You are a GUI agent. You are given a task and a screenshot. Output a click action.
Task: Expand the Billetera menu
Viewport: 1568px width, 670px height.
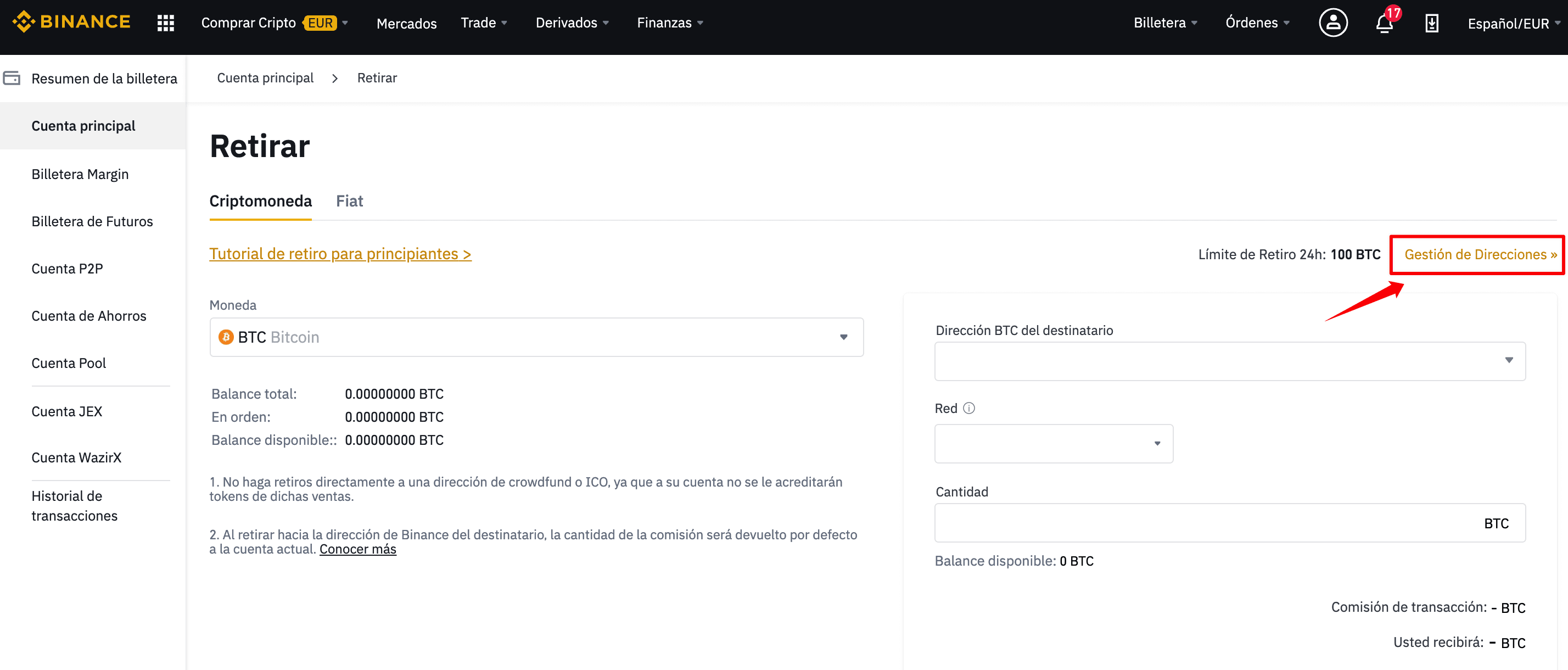click(x=1166, y=23)
